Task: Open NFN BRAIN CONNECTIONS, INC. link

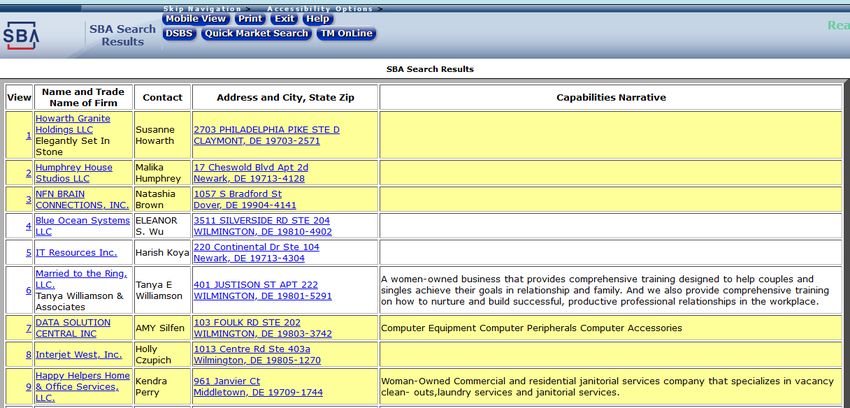Action: (x=82, y=199)
